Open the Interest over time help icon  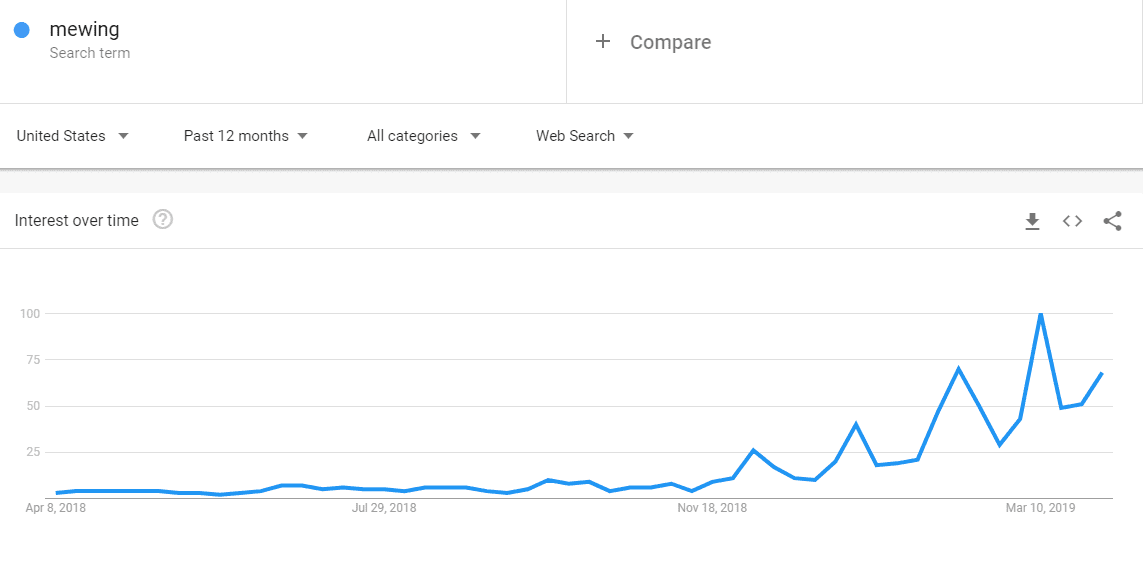(x=163, y=219)
